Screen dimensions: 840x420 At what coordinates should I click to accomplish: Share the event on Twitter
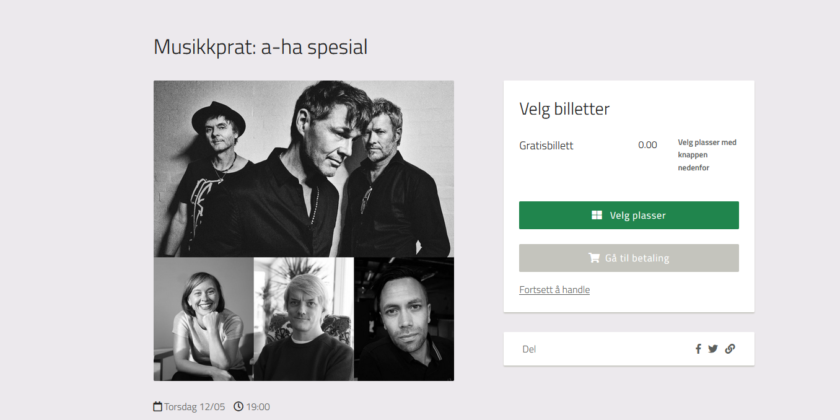713,349
